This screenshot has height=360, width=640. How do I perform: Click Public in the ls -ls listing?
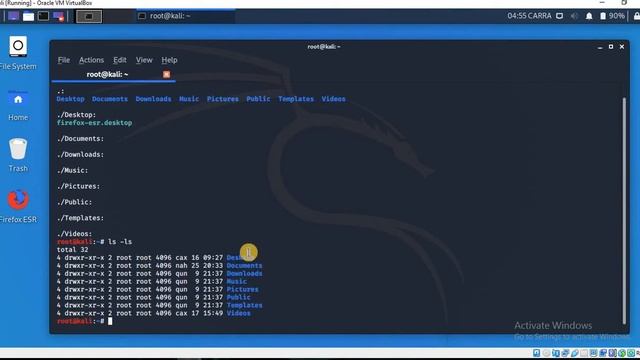(239, 298)
